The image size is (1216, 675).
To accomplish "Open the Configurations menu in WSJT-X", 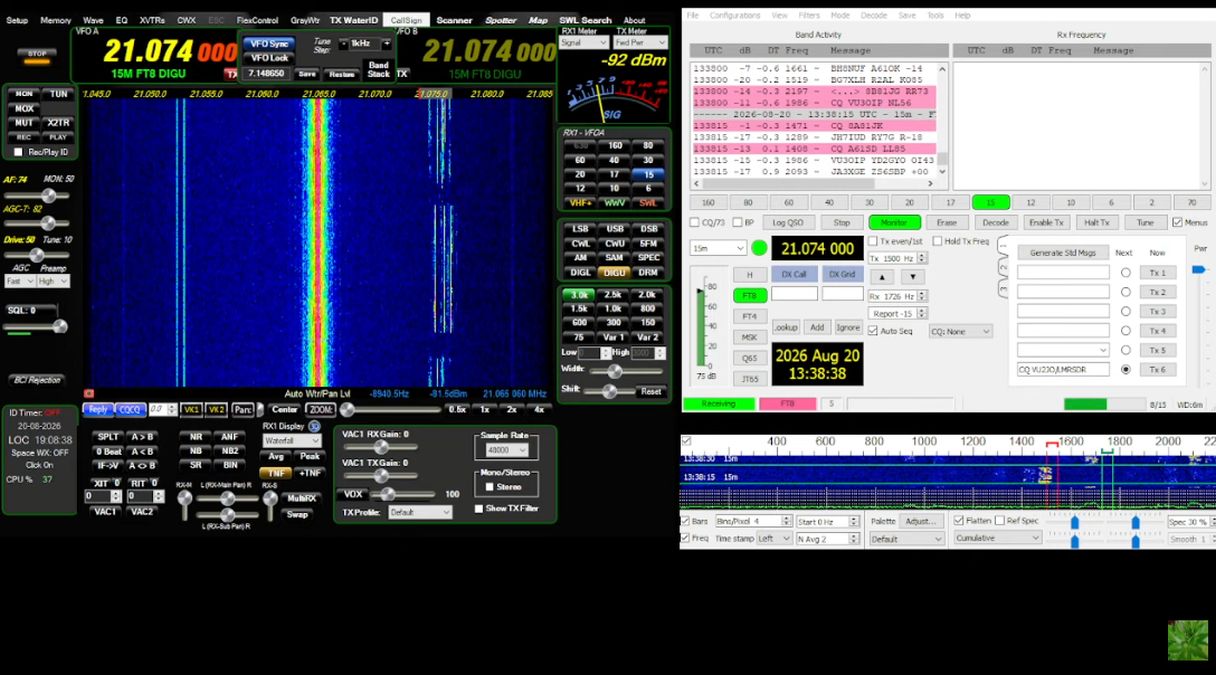I will coord(735,16).
